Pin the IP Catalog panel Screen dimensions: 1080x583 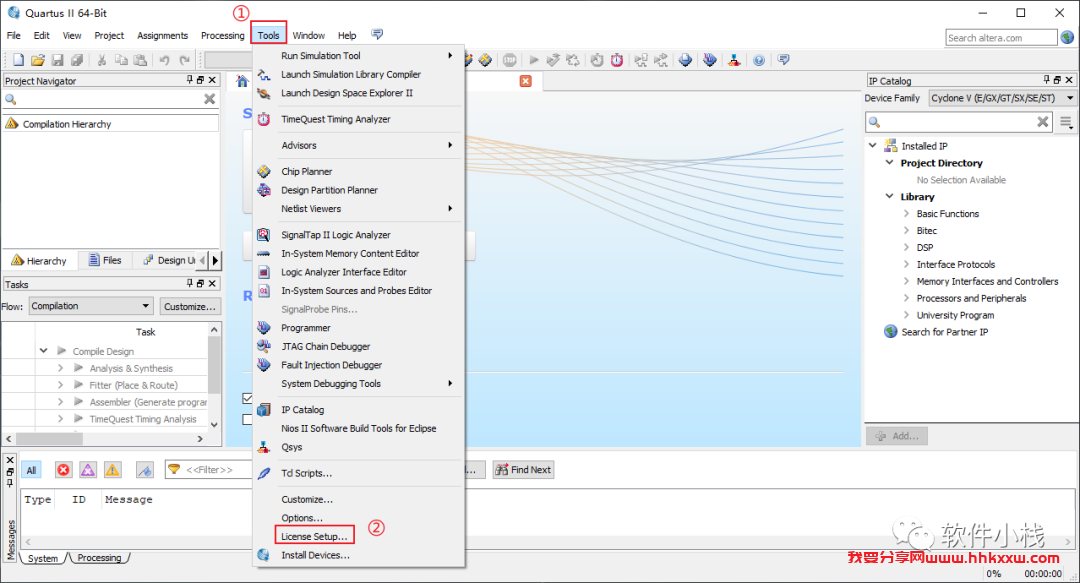pyautogui.click(x=1046, y=80)
